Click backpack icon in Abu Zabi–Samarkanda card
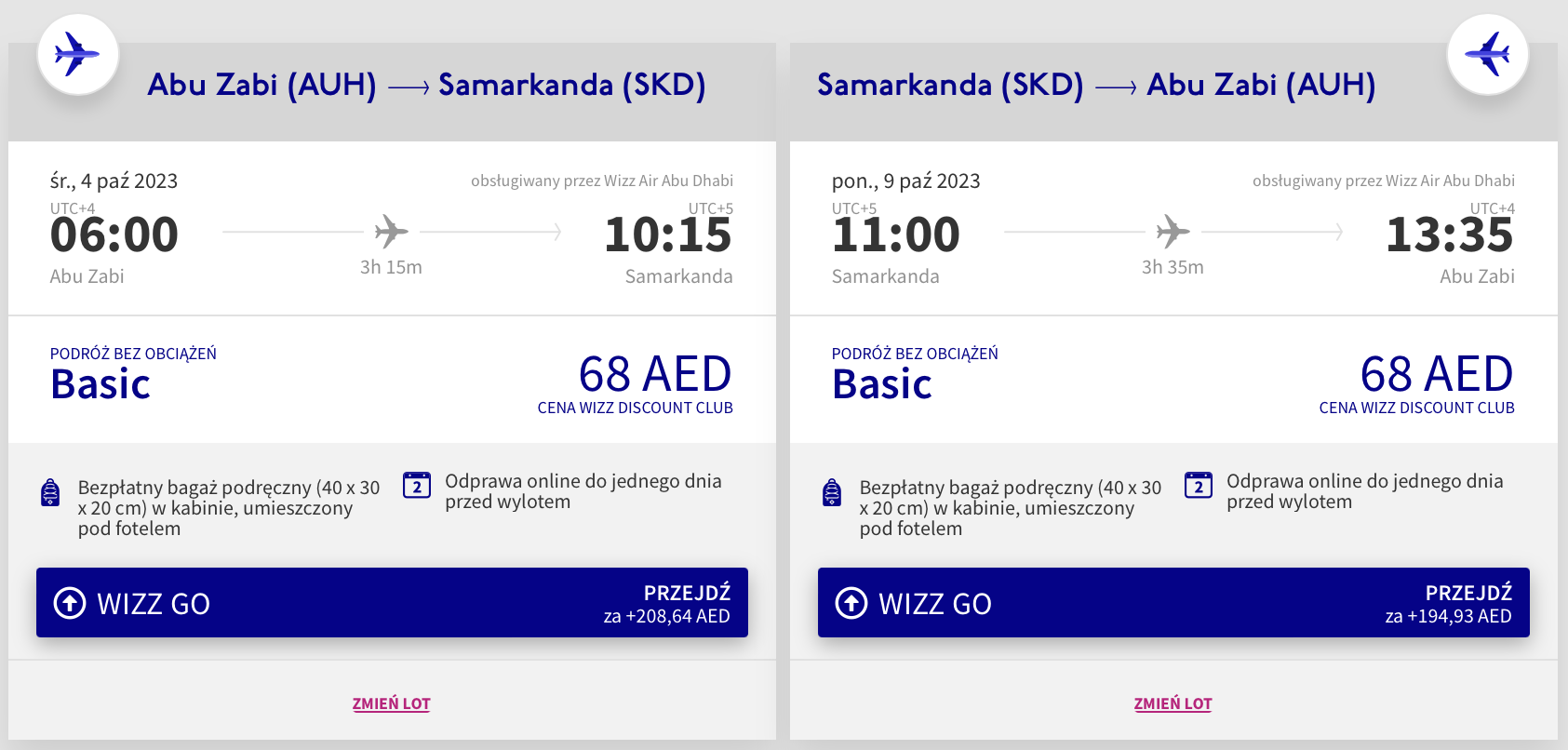This screenshot has height=750, width=1568. pos(51,492)
